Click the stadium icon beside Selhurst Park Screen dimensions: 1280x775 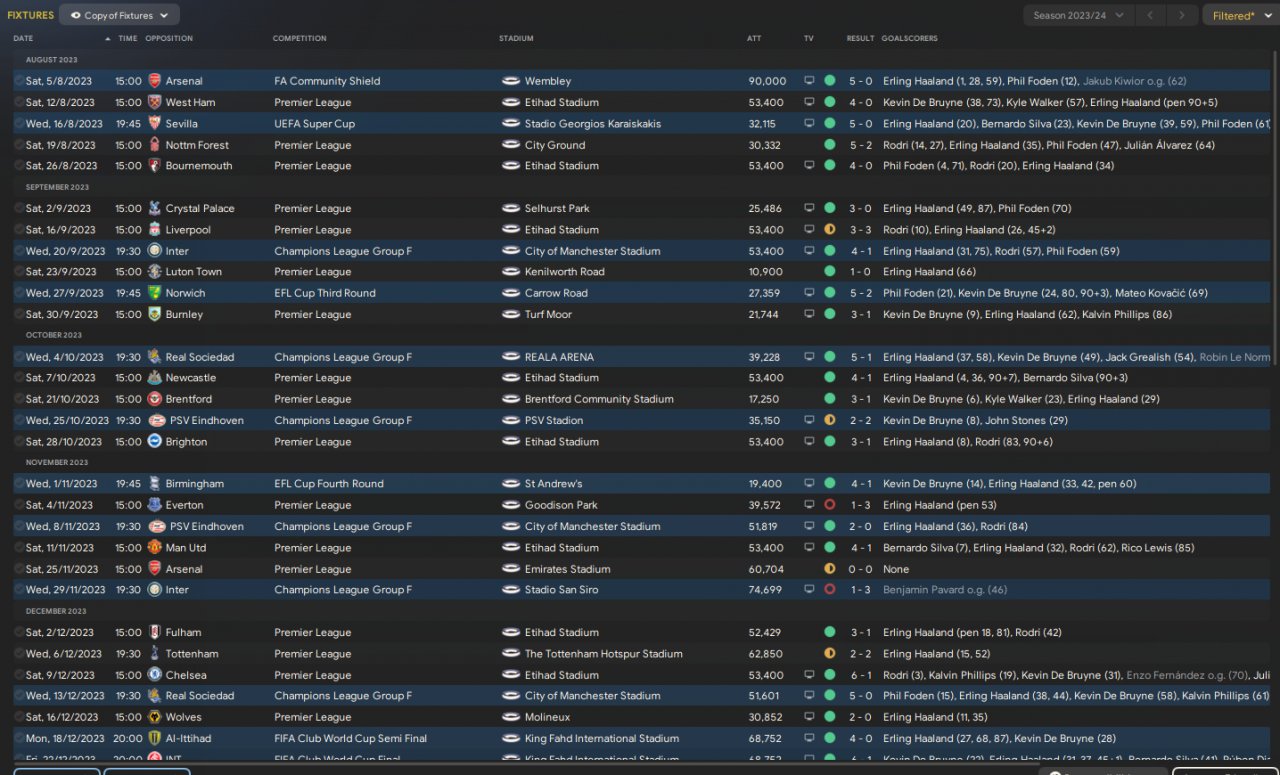point(510,209)
